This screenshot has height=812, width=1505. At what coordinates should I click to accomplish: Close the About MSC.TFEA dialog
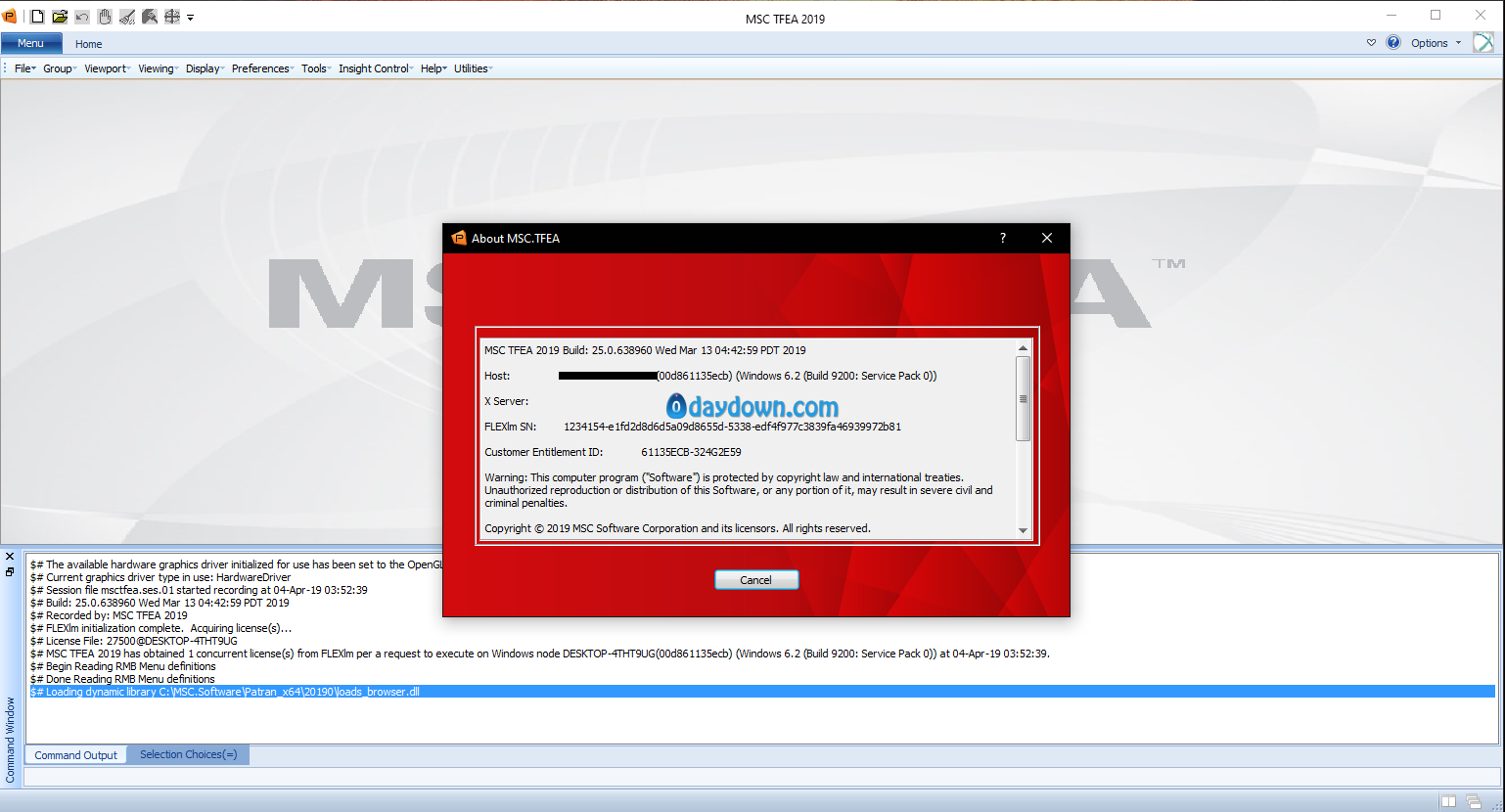pyautogui.click(x=1047, y=238)
